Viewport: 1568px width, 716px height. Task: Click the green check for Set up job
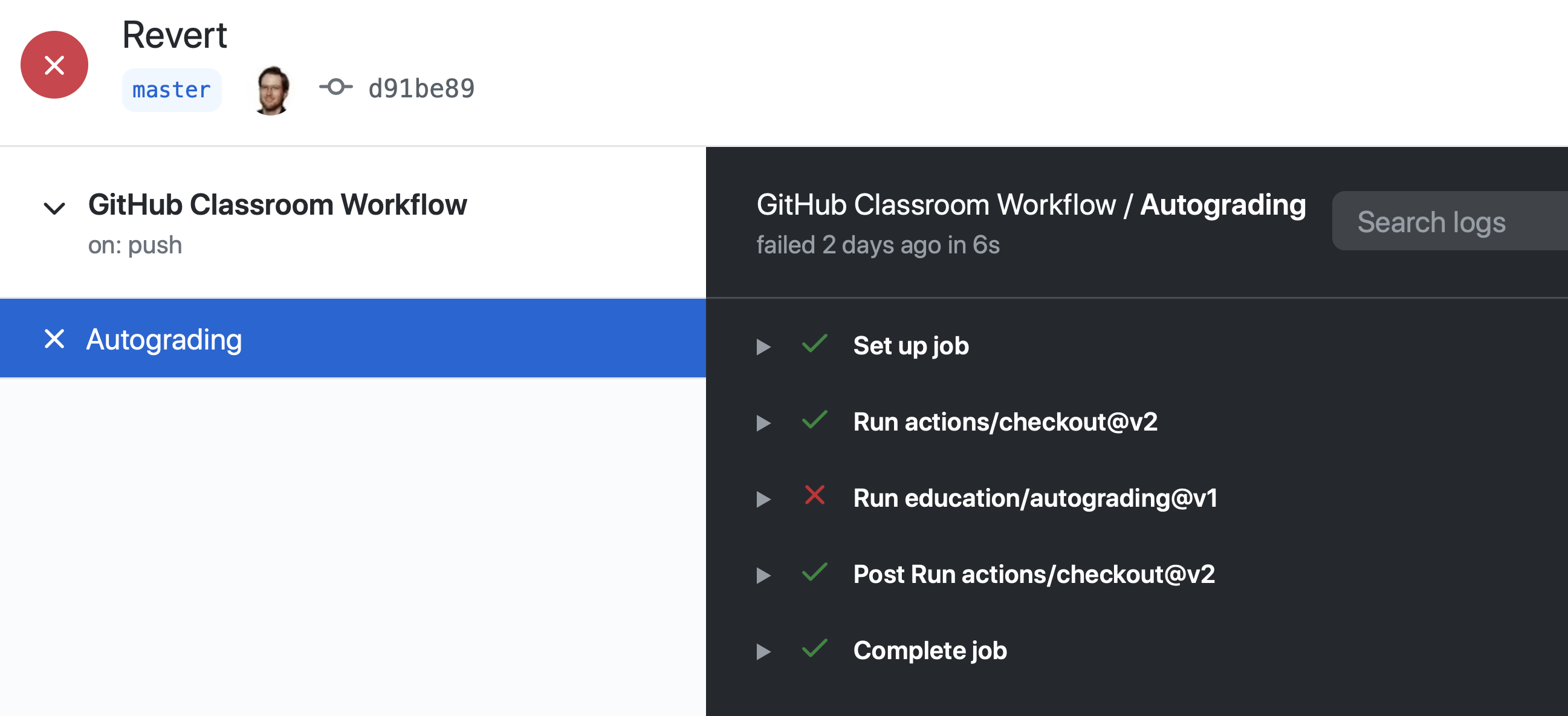[x=814, y=344]
